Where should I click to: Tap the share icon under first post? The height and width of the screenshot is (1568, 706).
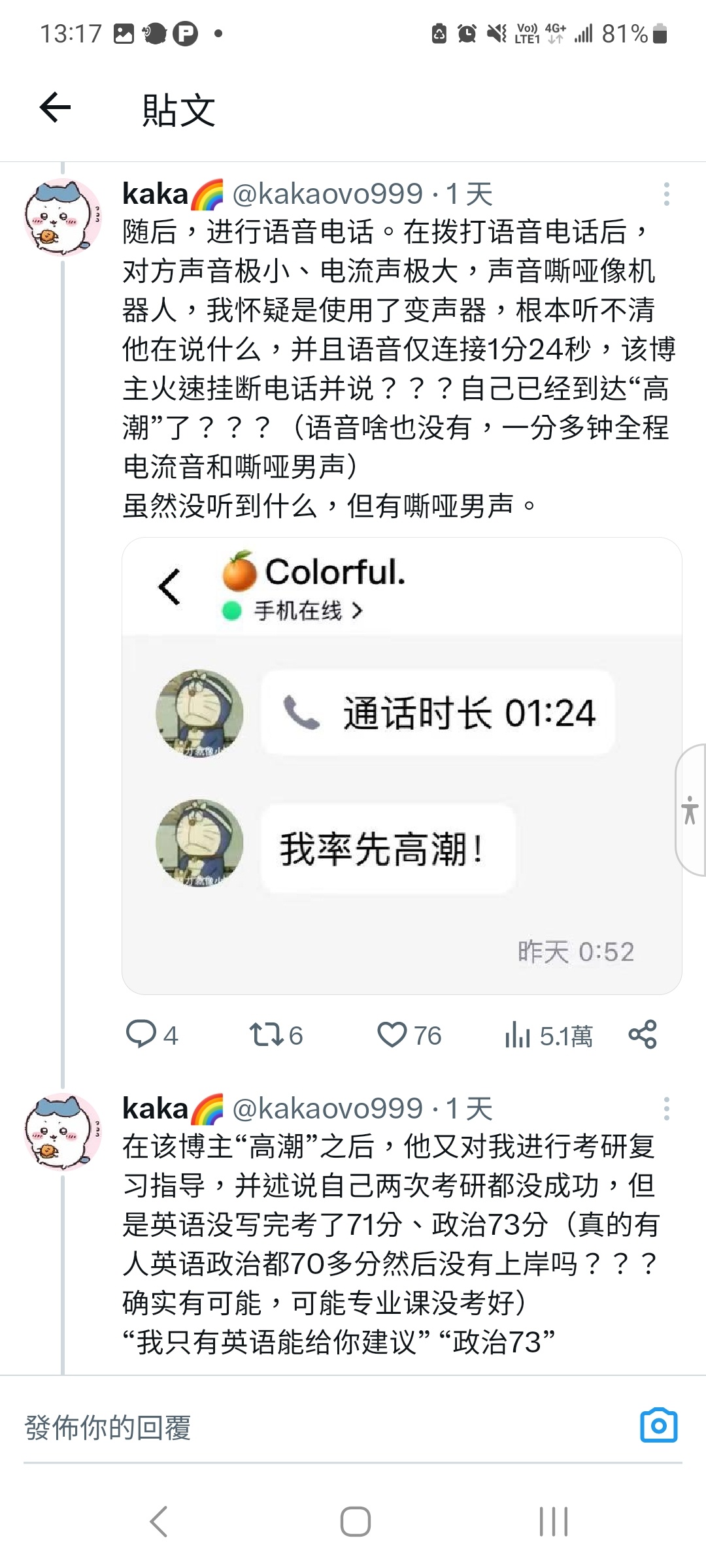pos(643,1034)
